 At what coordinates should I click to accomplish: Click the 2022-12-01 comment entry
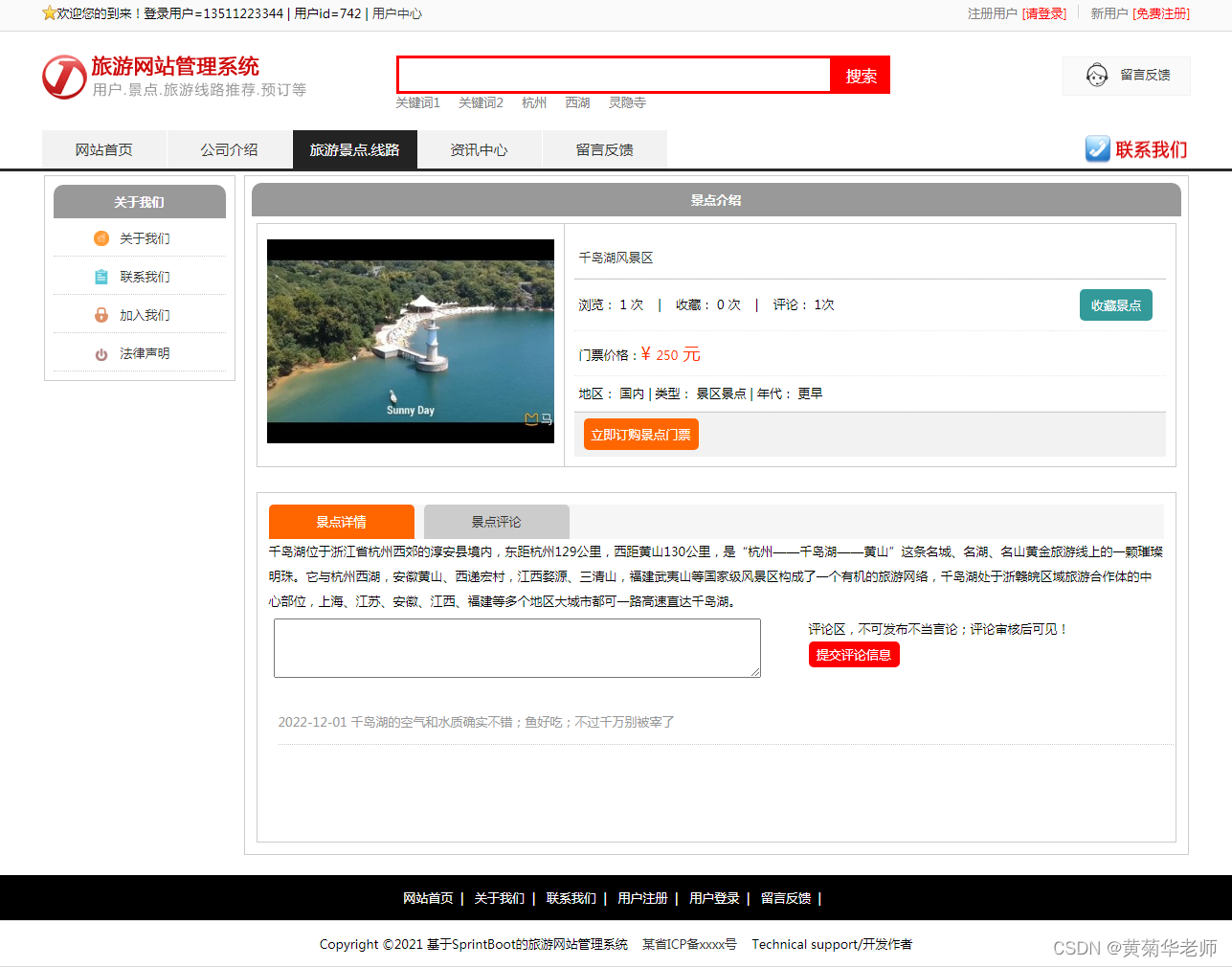point(477,722)
